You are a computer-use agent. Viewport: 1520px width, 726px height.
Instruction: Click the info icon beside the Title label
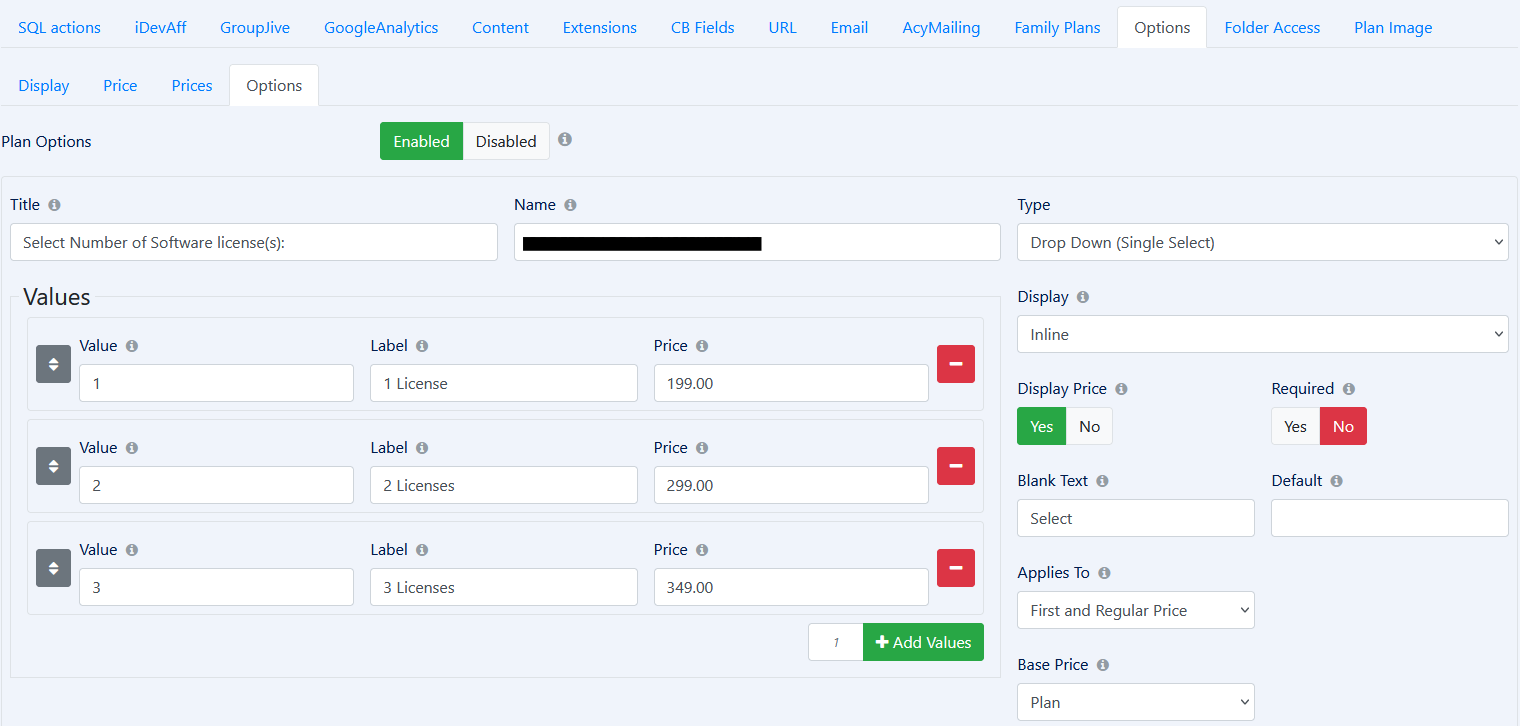[x=54, y=205]
